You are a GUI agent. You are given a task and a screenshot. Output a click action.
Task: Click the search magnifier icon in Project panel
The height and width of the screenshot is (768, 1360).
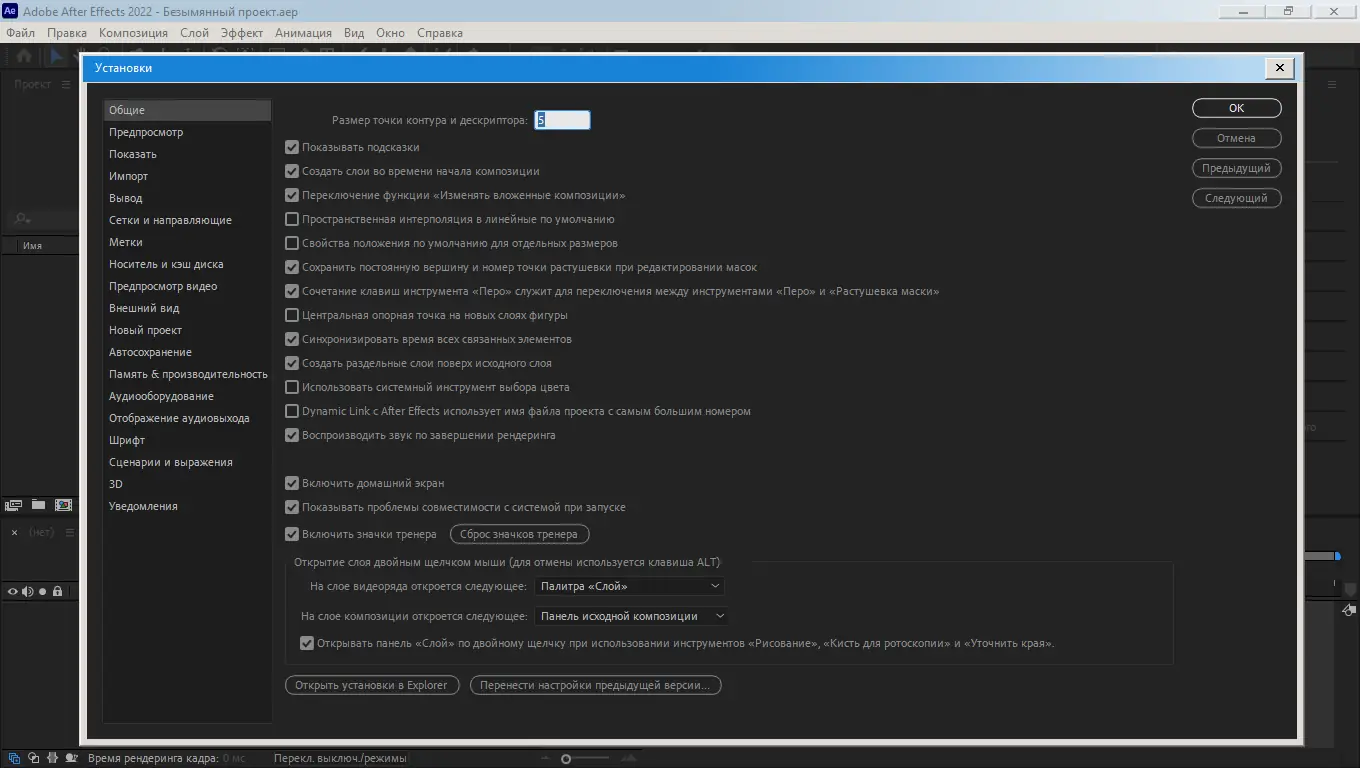(21, 219)
